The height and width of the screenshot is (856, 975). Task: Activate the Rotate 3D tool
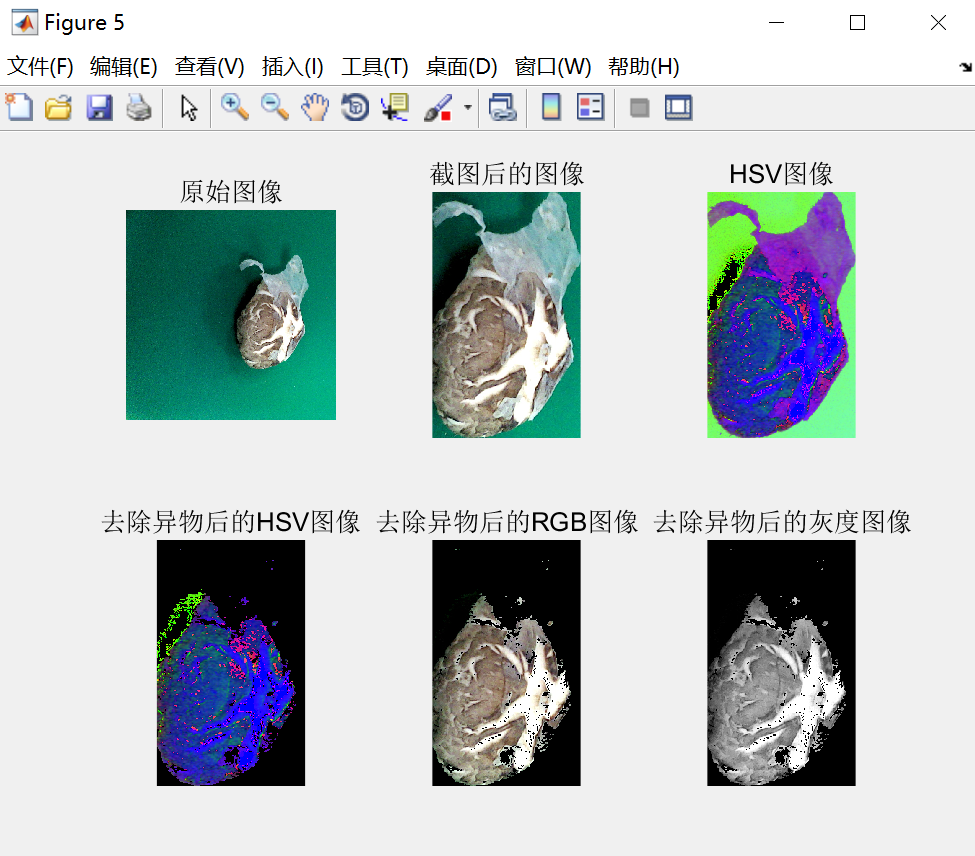tap(354, 107)
